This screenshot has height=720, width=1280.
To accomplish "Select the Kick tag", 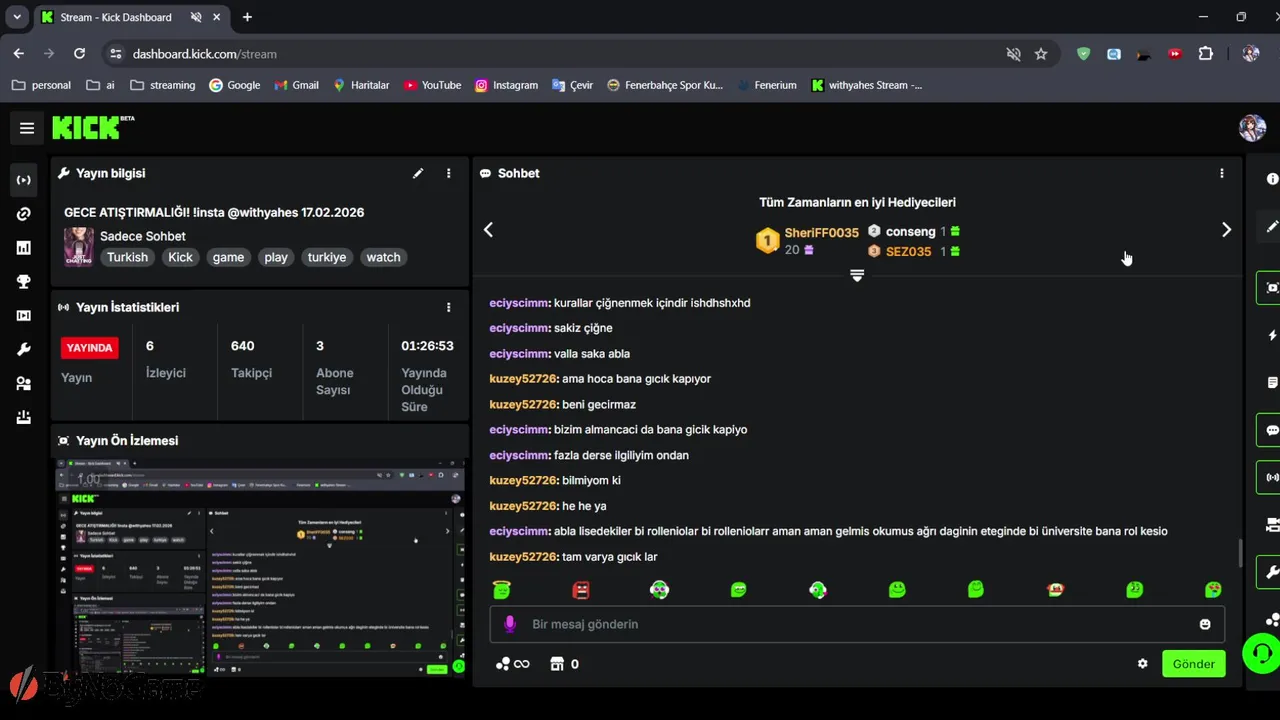I will coord(180,257).
